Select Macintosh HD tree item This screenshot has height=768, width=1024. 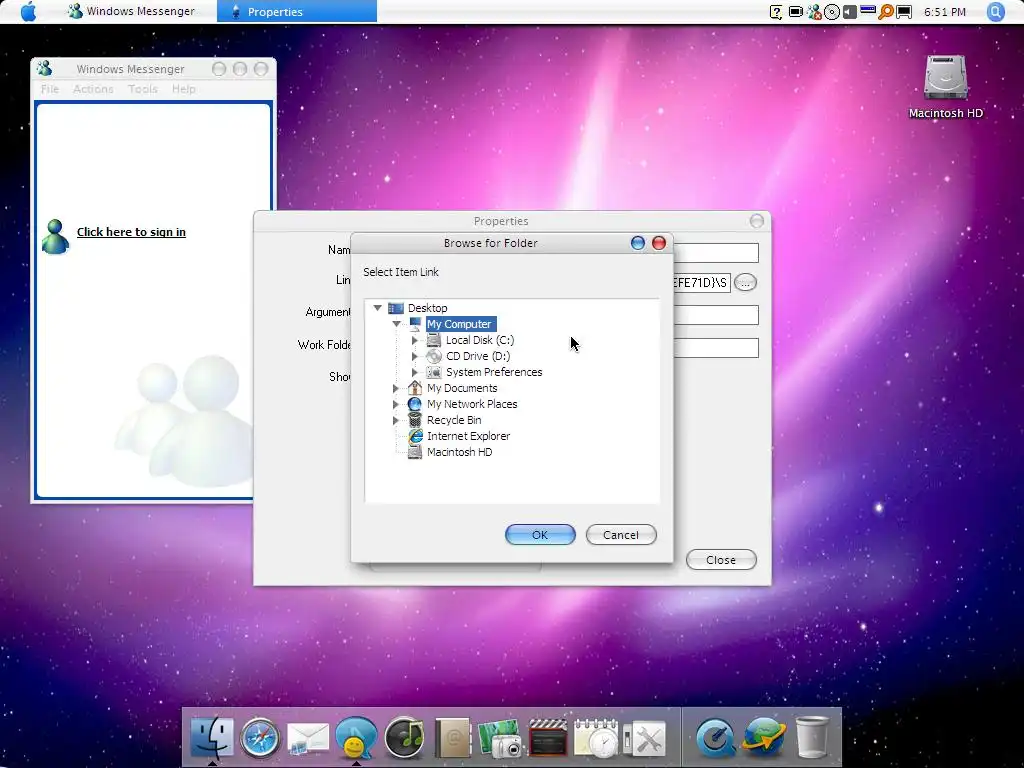[x=460, y=452]
